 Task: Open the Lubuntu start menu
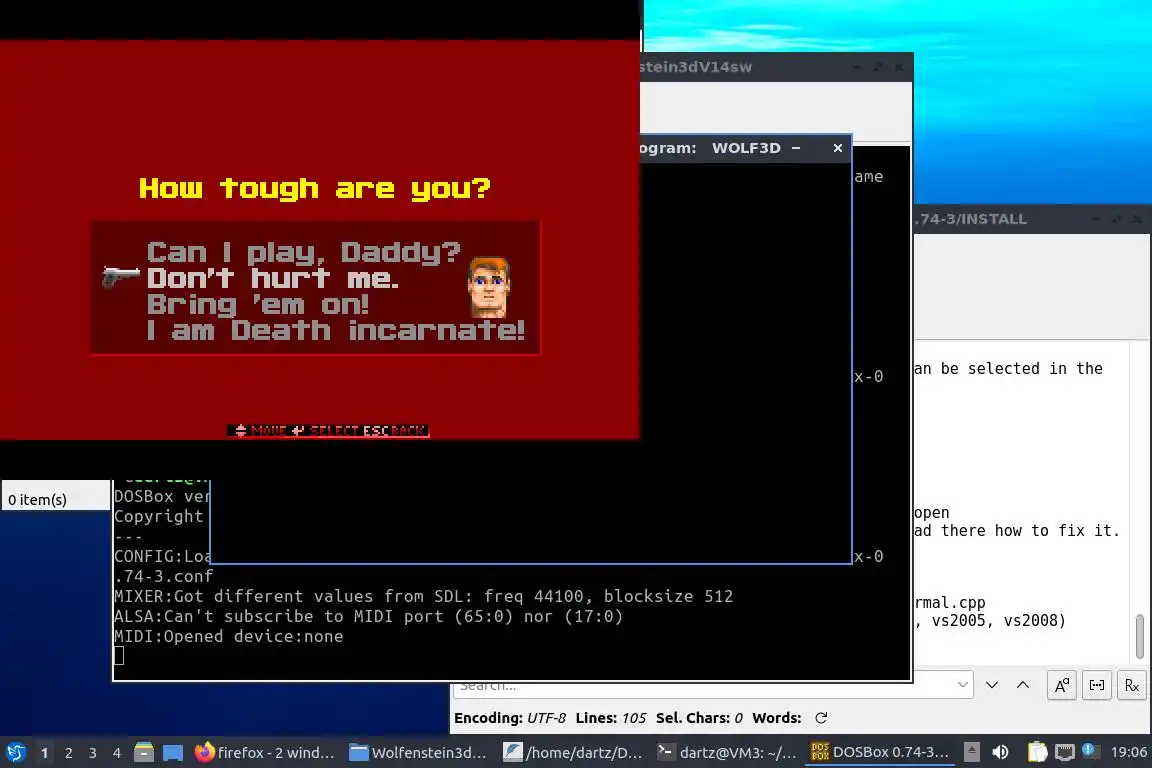pos(15,752)
